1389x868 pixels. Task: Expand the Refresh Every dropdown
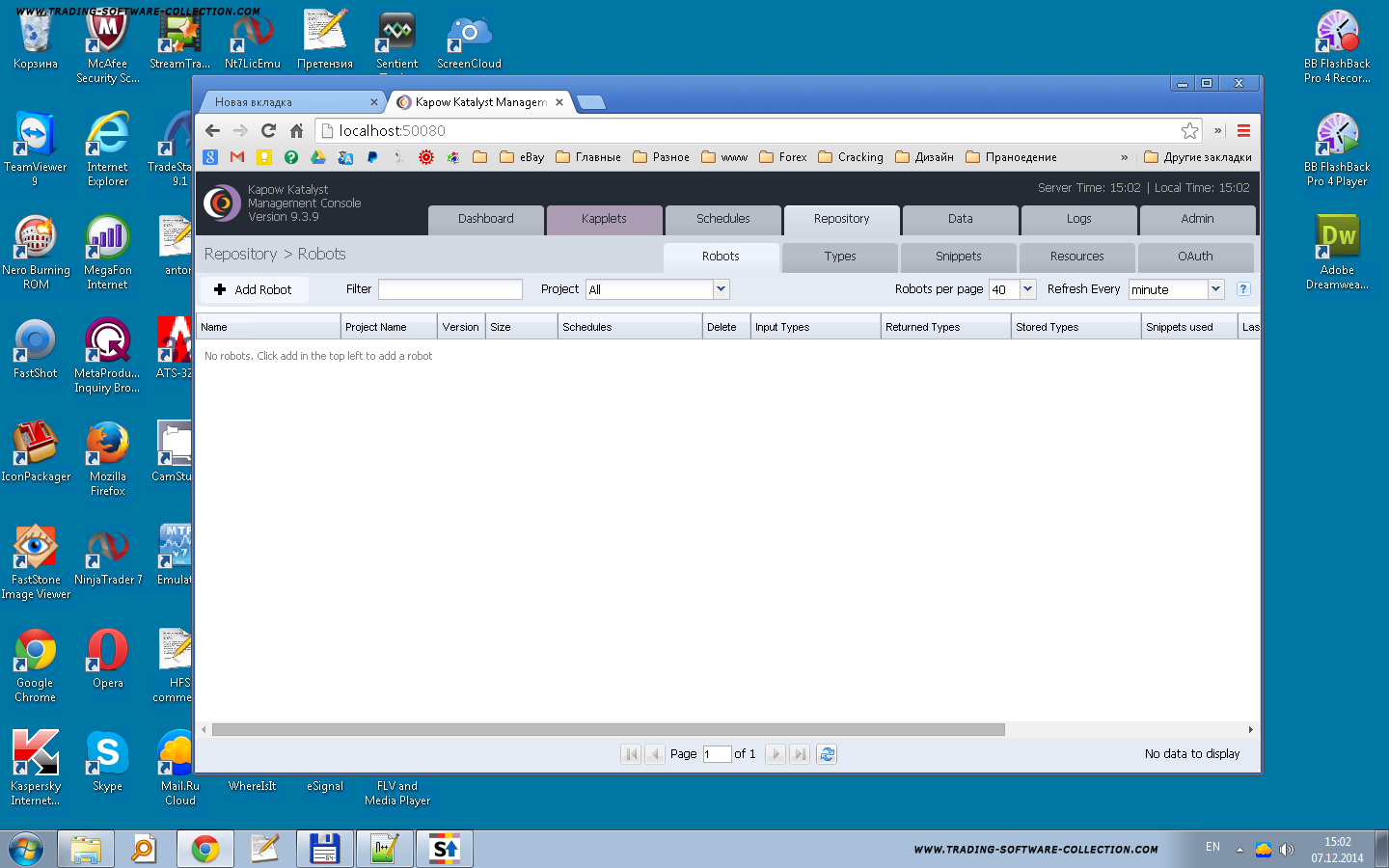pos(1215,289)
